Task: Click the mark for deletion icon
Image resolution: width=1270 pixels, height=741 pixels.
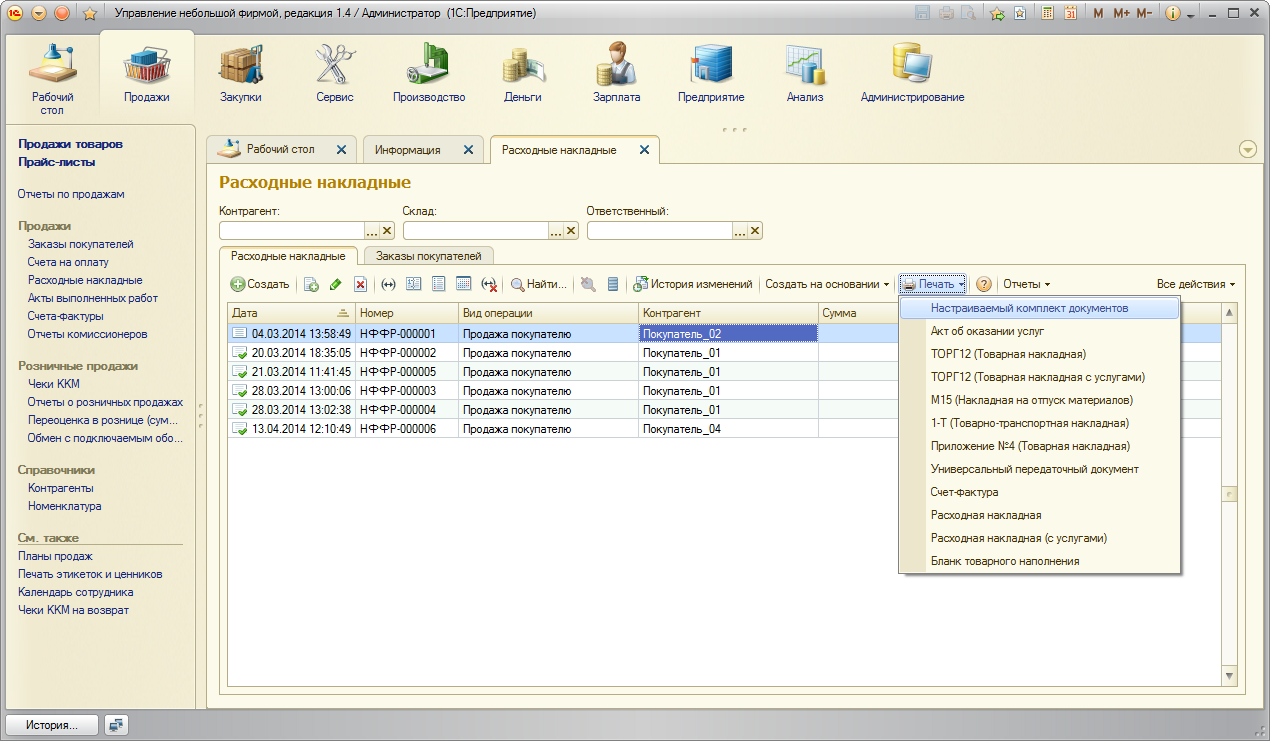Action: [361, 285]
